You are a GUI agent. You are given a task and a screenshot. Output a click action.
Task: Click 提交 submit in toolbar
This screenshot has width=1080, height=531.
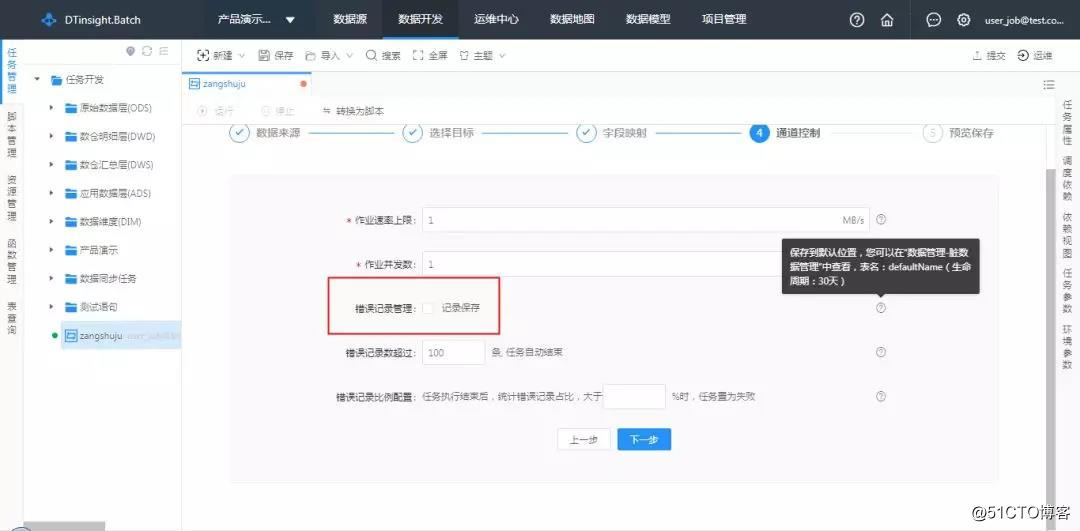989,56
